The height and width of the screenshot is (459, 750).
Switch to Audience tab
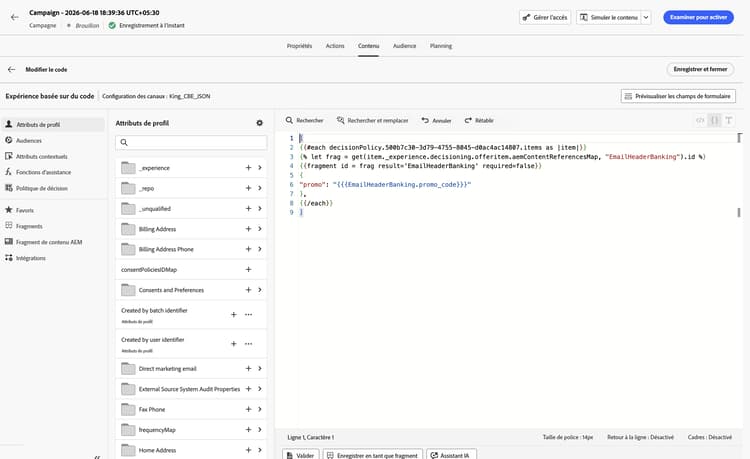(x=404, y=46)
